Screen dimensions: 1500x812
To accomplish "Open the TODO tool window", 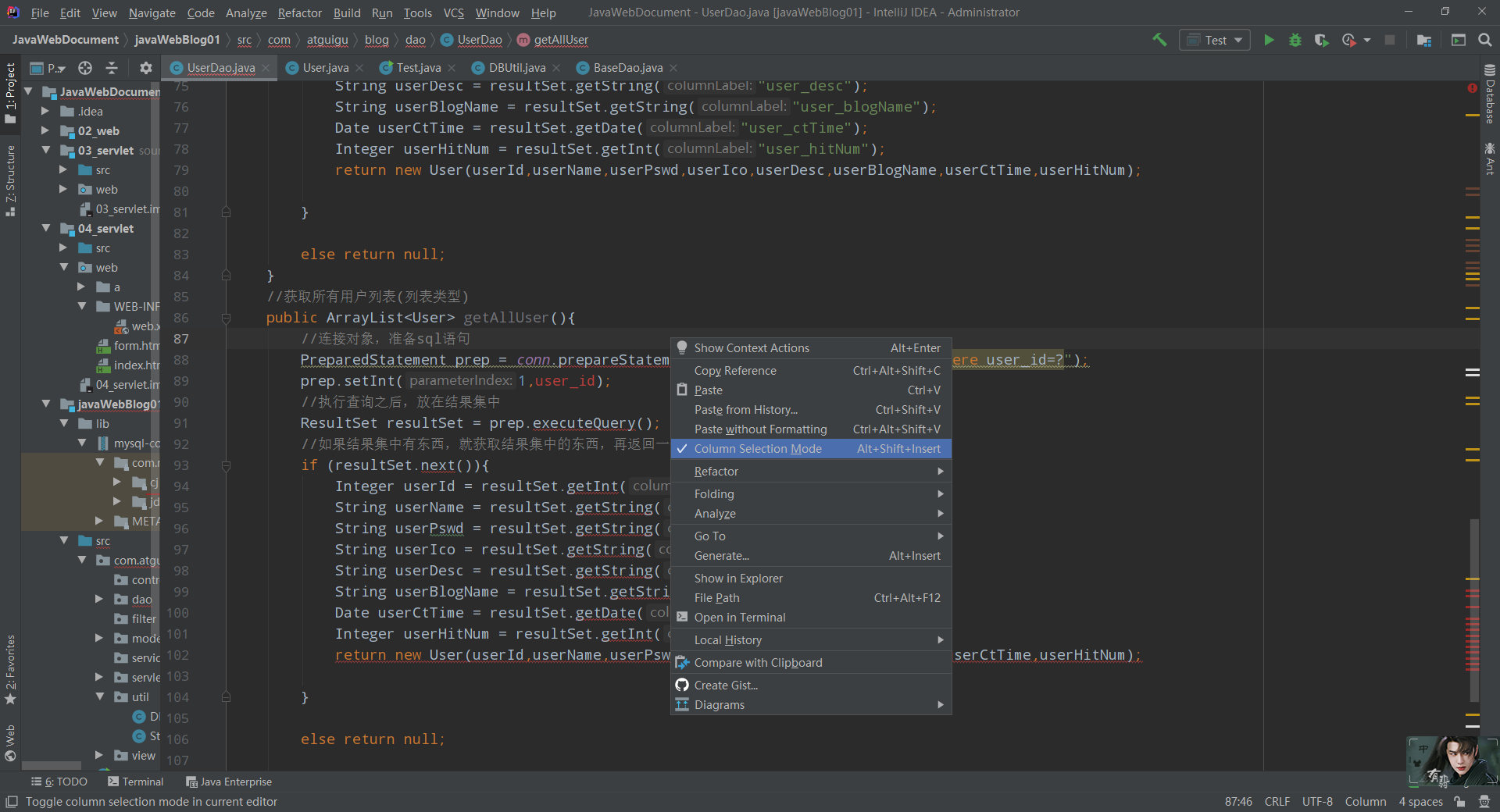I will [59, 782].
